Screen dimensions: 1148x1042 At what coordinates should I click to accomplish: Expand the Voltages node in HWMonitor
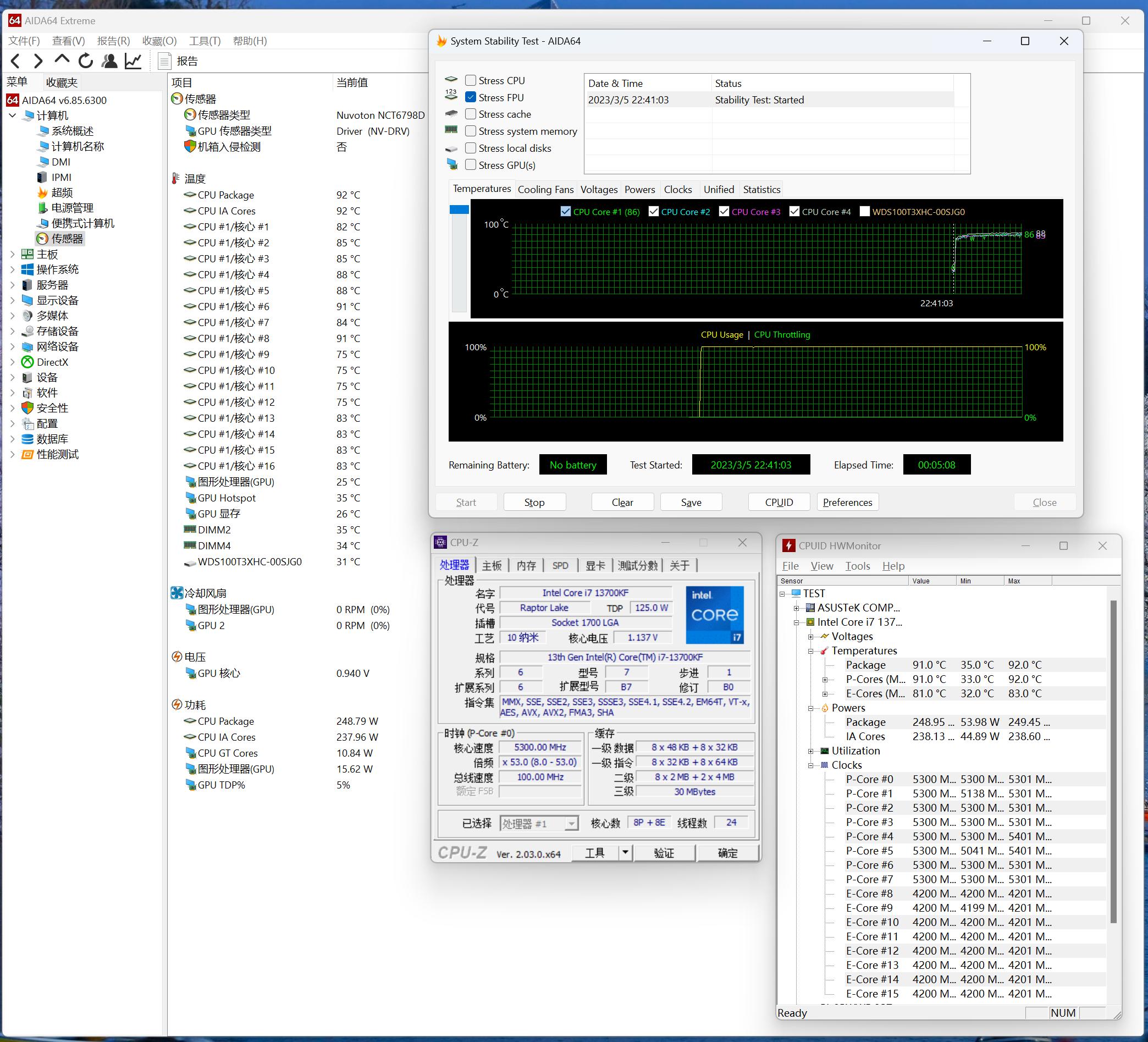click(x=812, y=636)
